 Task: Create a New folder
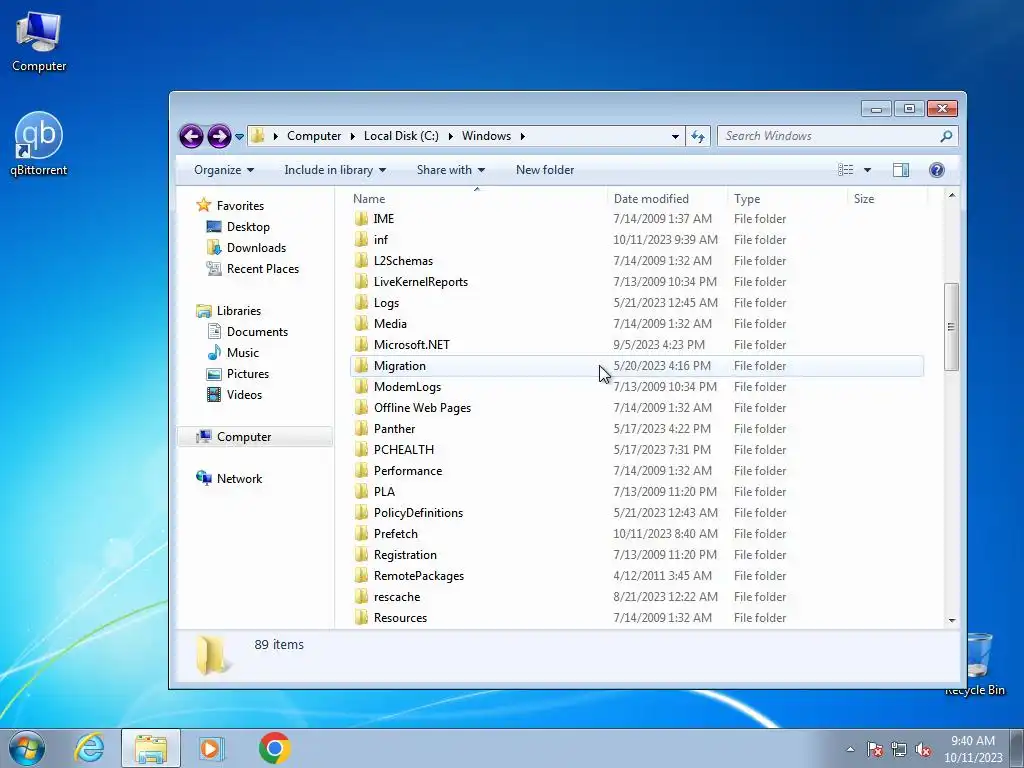coord(545,170)
